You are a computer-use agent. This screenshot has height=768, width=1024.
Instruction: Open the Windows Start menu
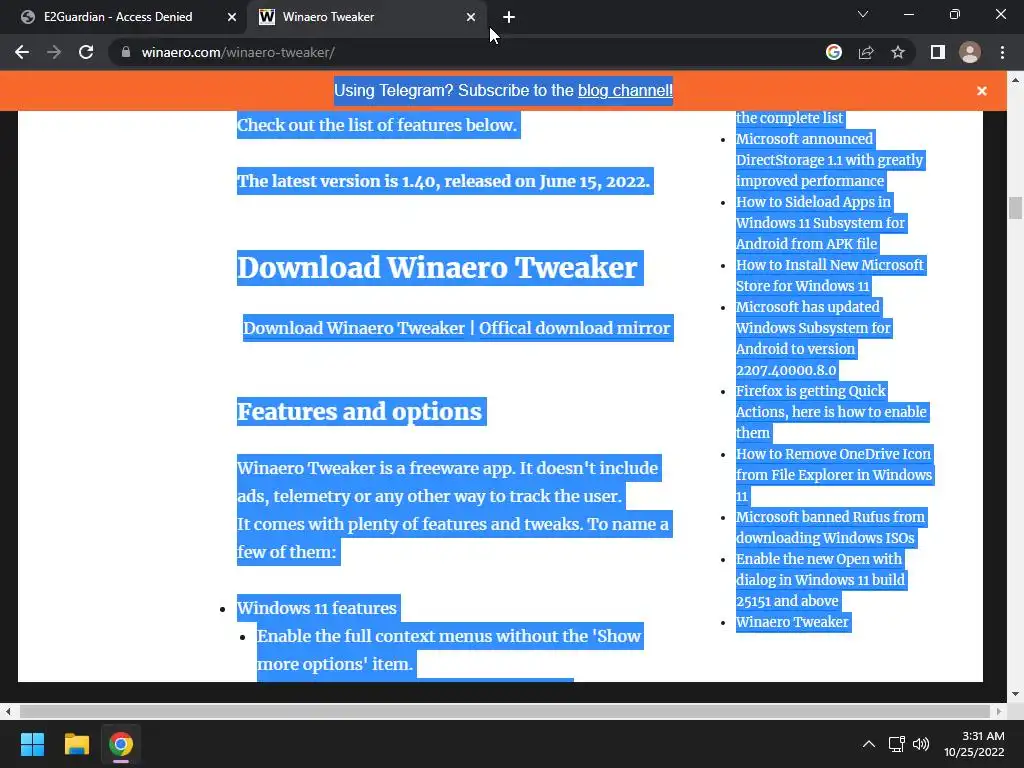click(x=32, y=744)
